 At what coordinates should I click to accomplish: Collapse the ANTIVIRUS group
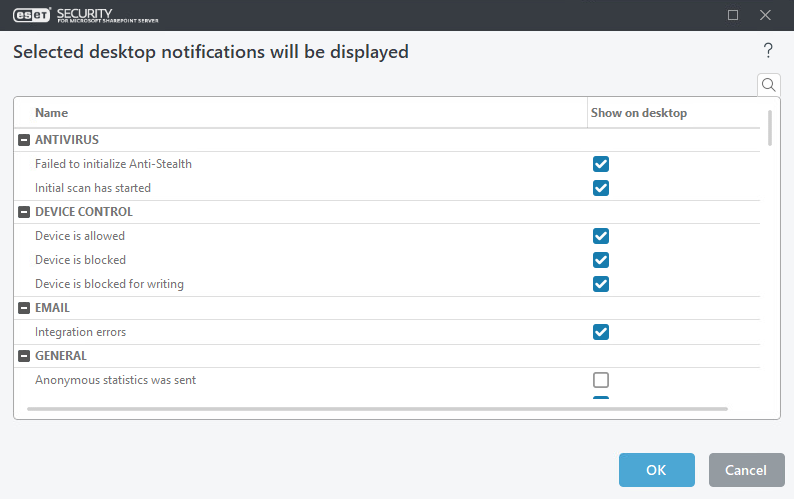24,140
